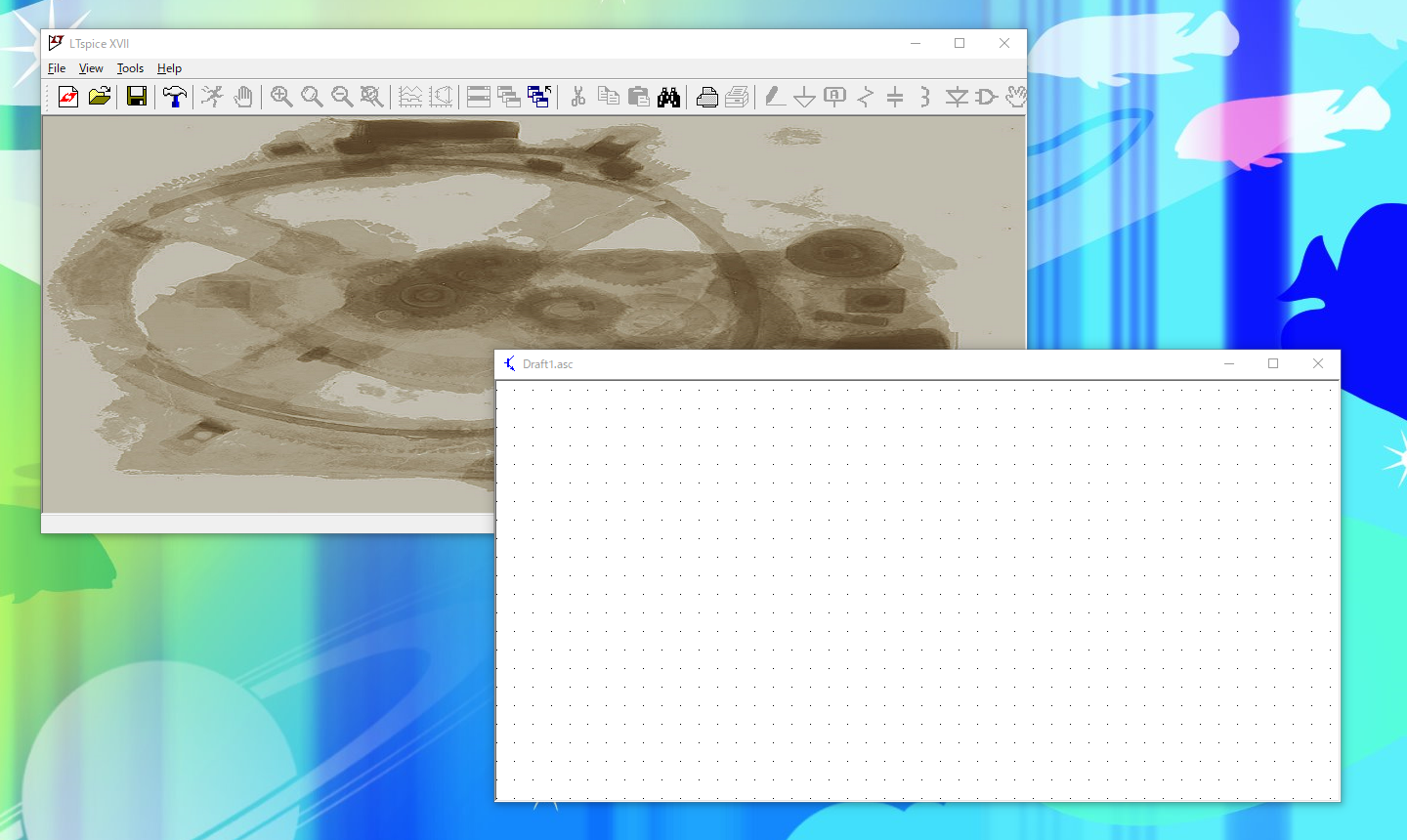The image size is (1407, 840).
Task: Maximize the Draft1.asc schematic window
Action: click(1273, 363)
